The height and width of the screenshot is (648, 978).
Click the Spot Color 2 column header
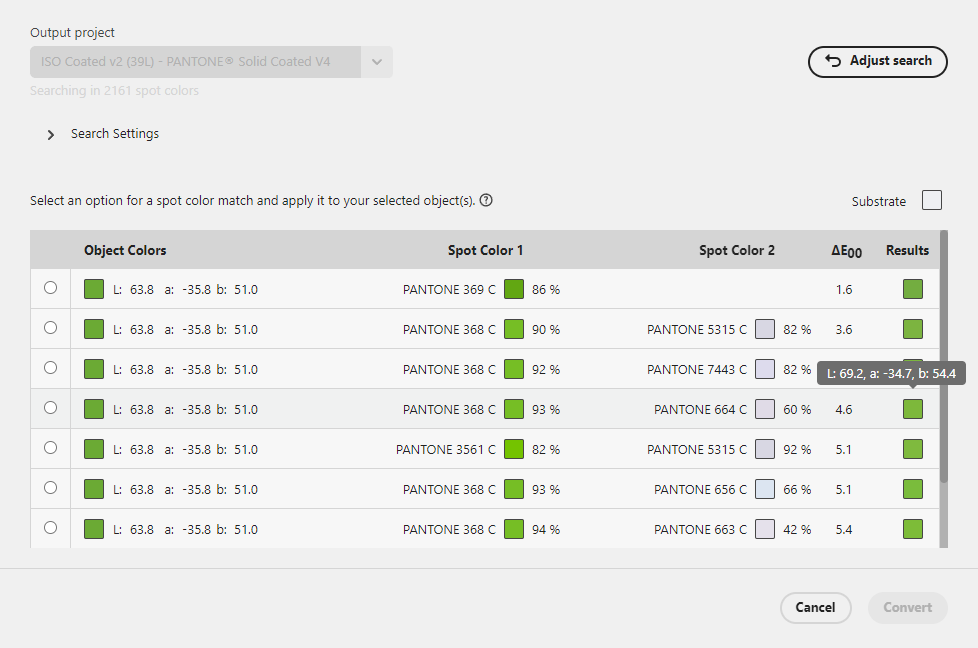737,250
